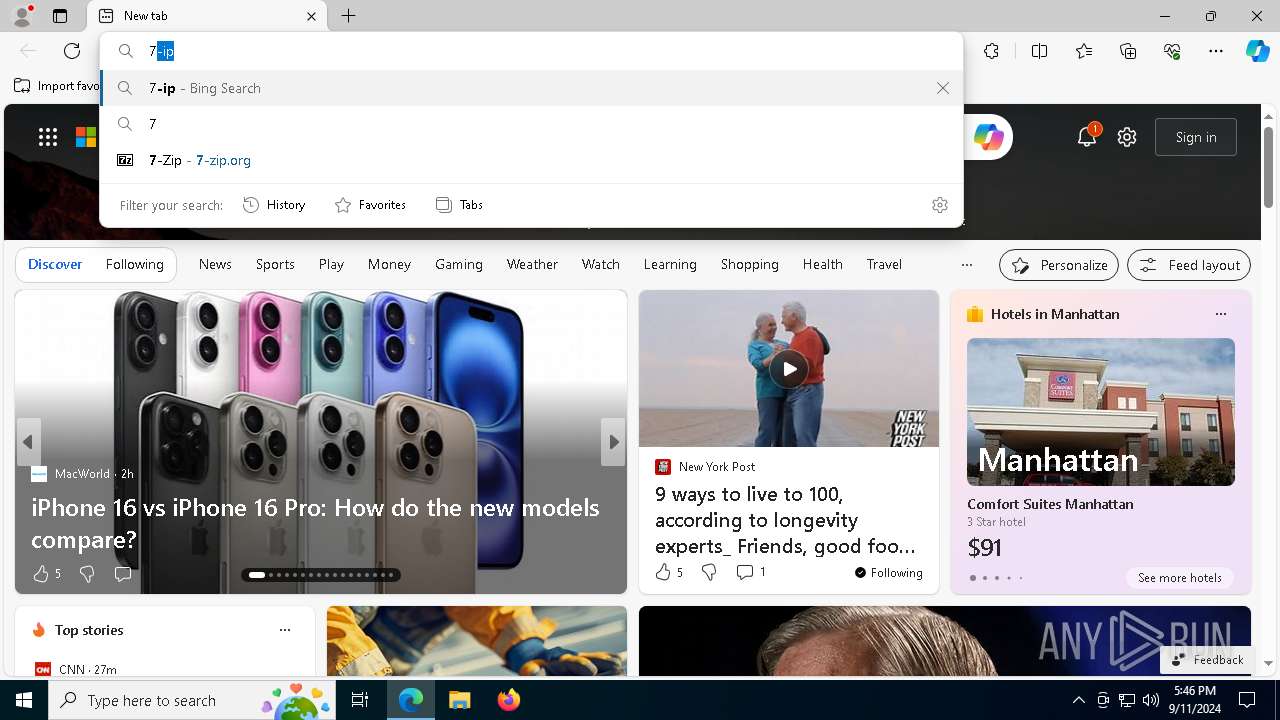
Task: Open notifications bell on the page
Action: click(x=1087, y=137)
